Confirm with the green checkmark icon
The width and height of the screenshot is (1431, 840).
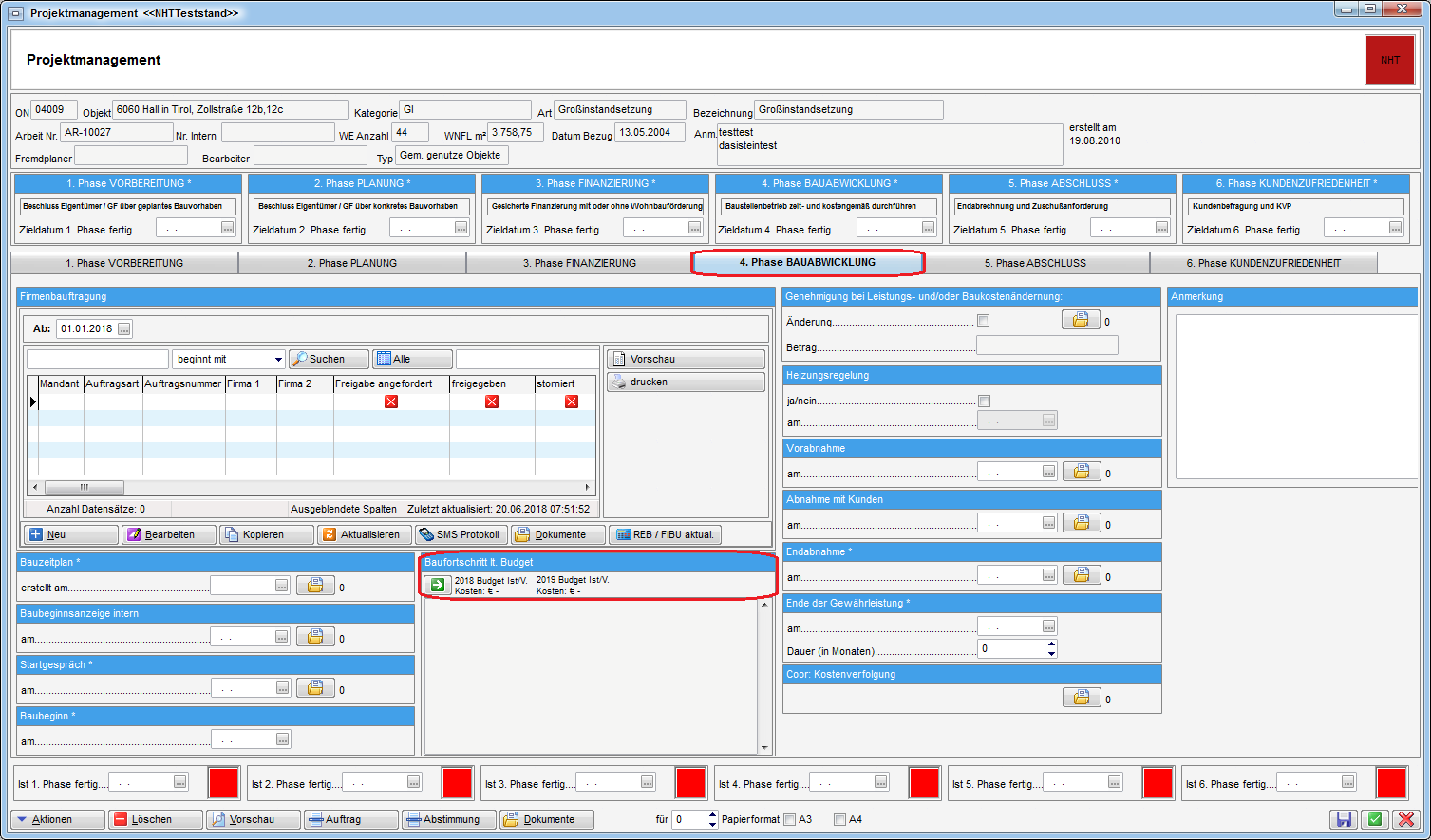coord(1374,819)
